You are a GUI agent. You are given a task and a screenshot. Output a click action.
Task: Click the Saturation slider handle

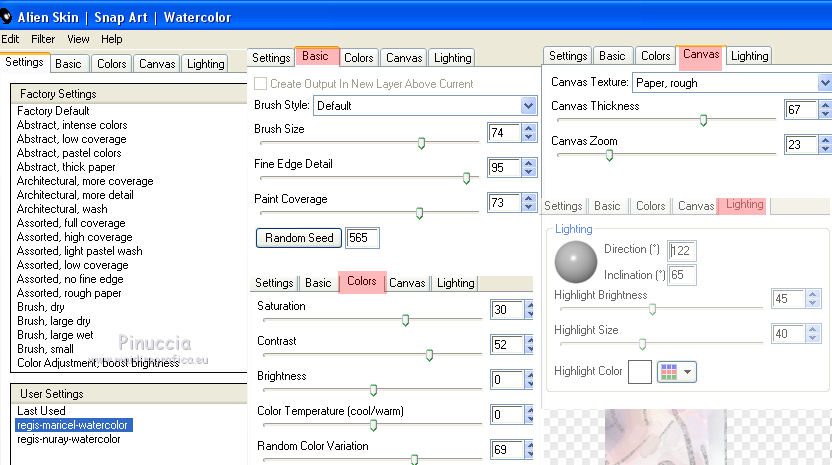coord(405,320)
